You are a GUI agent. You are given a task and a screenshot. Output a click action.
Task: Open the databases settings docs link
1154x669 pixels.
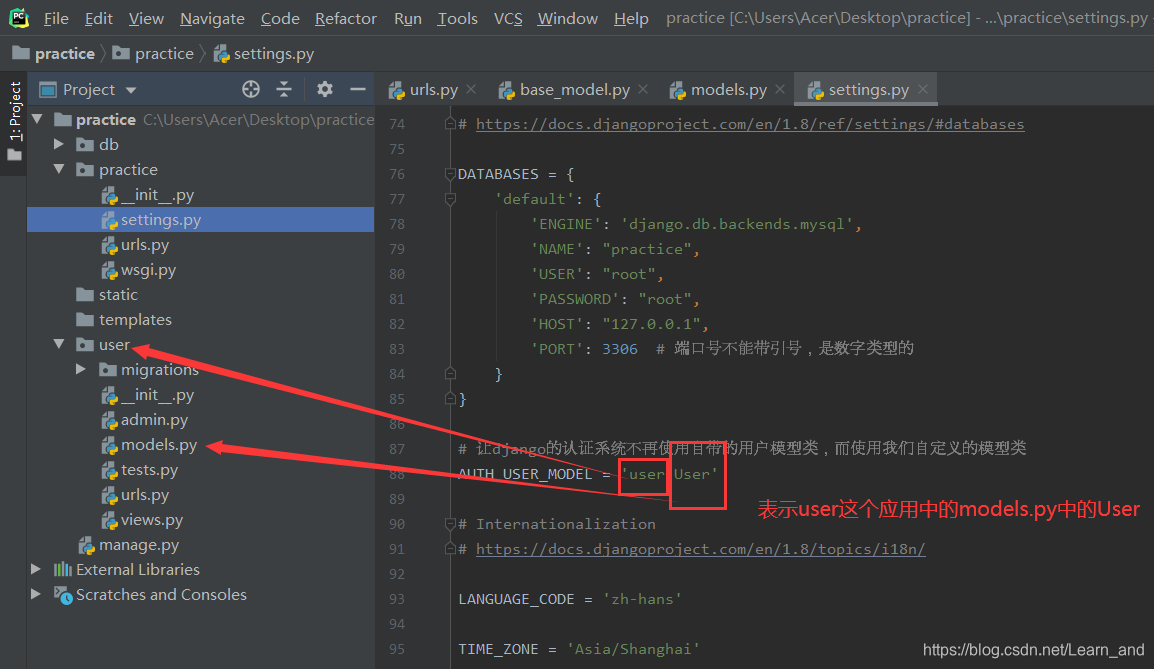[750, 124]
